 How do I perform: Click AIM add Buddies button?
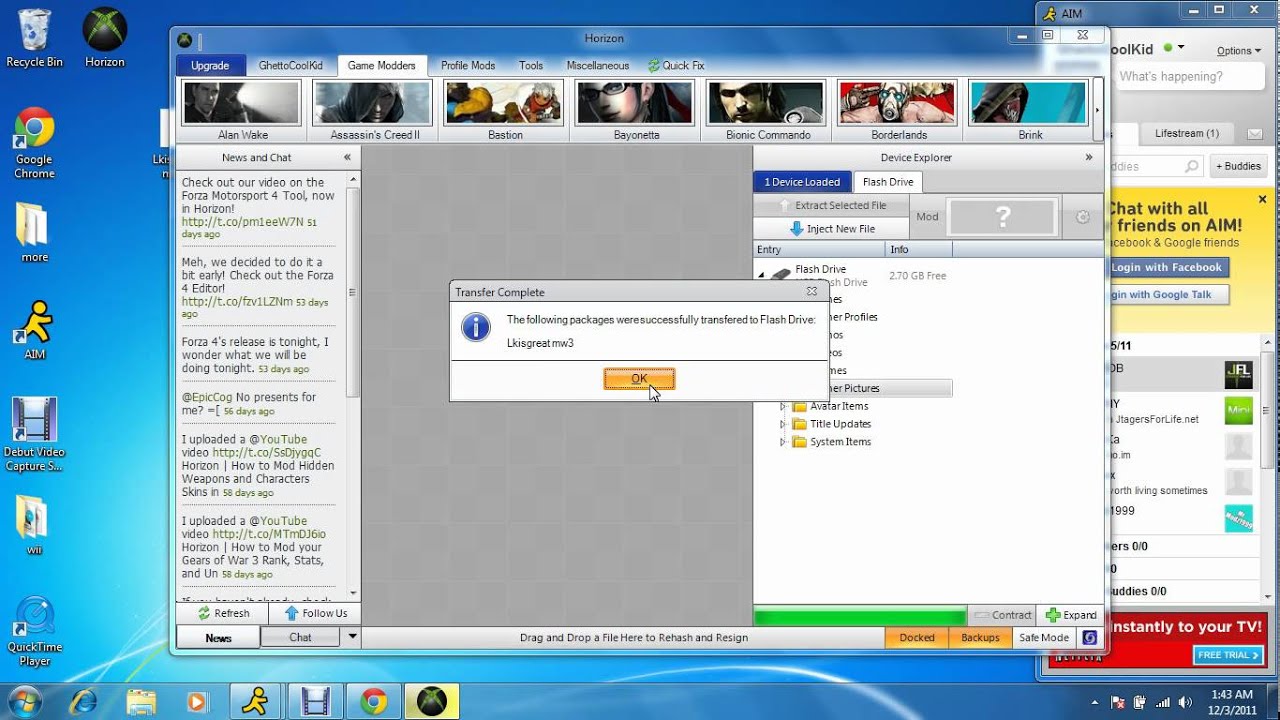pyautogui.click(x=1238, y=166)
